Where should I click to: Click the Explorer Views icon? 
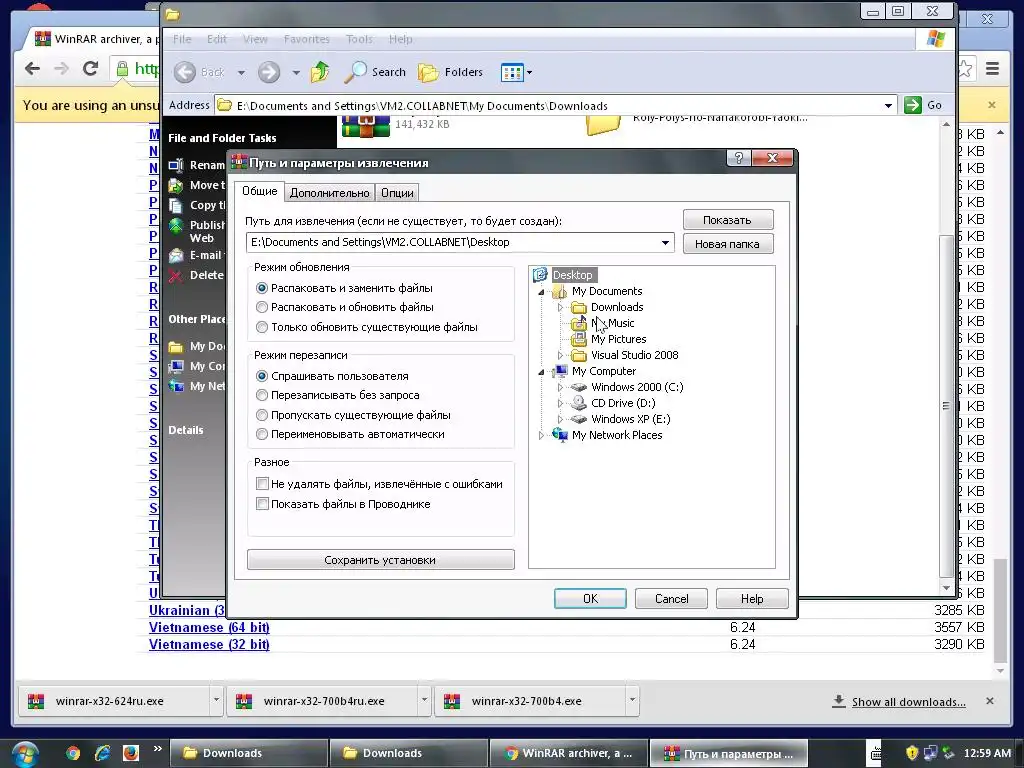(512, 72)
